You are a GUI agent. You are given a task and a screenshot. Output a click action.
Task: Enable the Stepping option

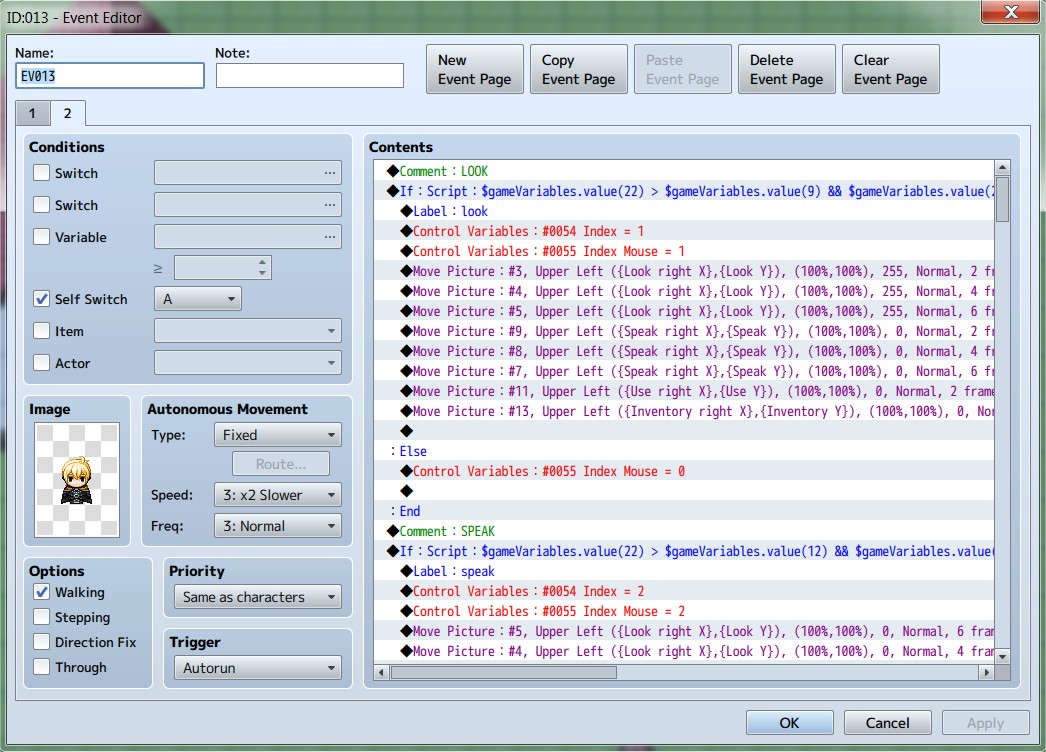[41, 617]
